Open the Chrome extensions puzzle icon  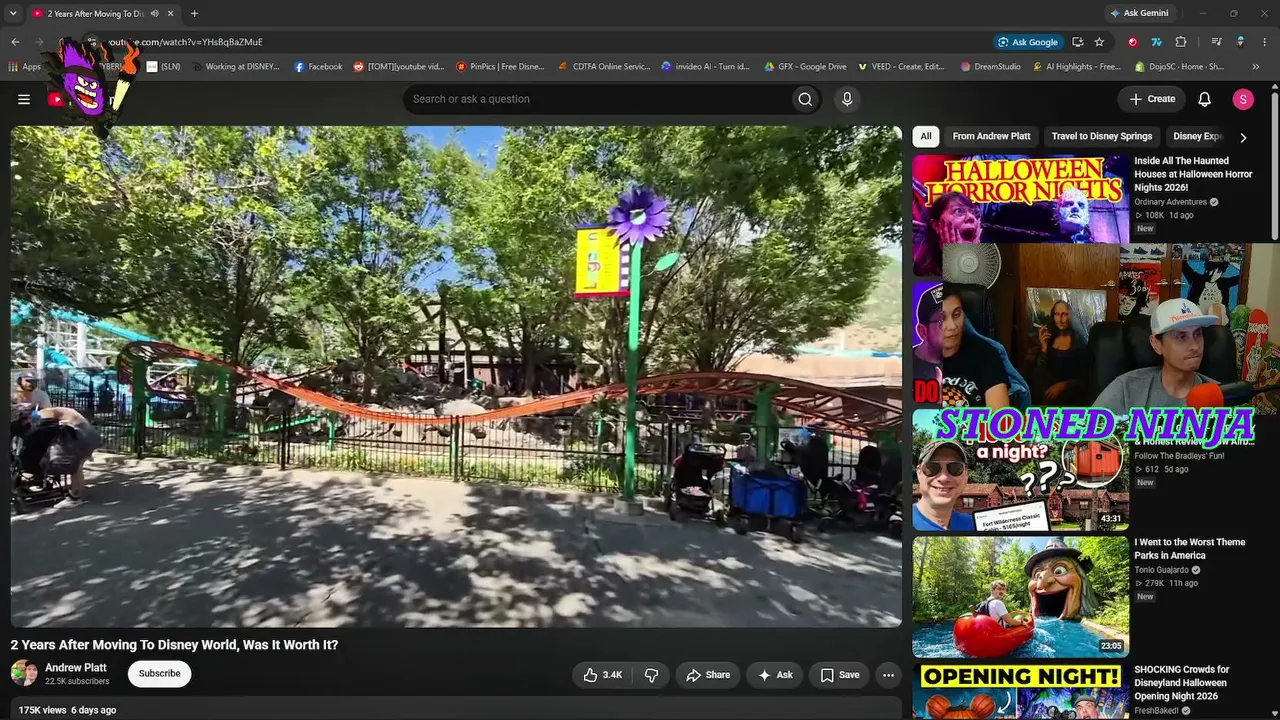[1181, 42]
